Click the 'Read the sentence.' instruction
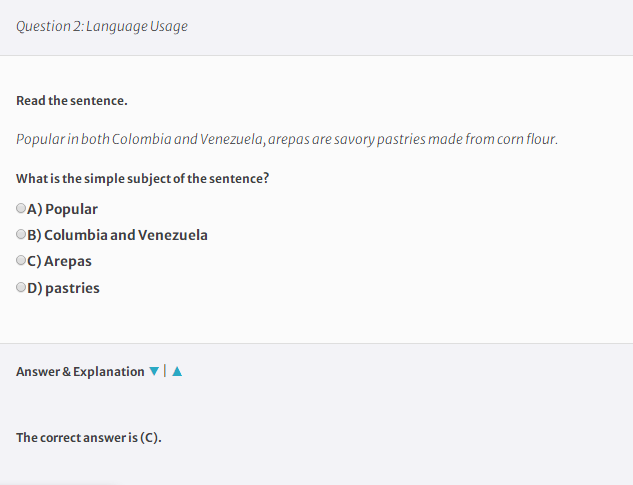Screen dimensions: 633x485 [x=72, y=101]
